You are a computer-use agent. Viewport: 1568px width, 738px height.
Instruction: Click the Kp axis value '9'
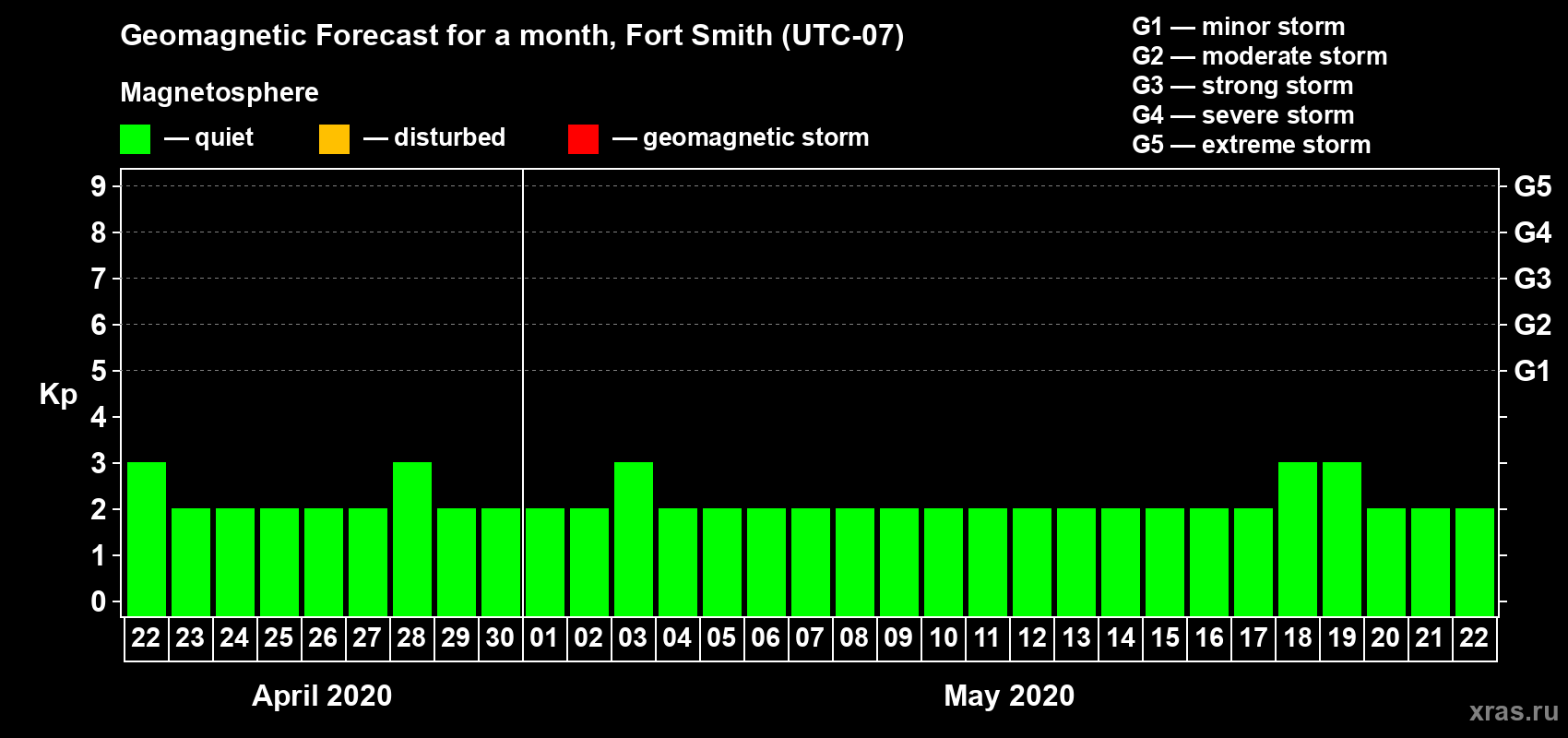coord(99,186)
